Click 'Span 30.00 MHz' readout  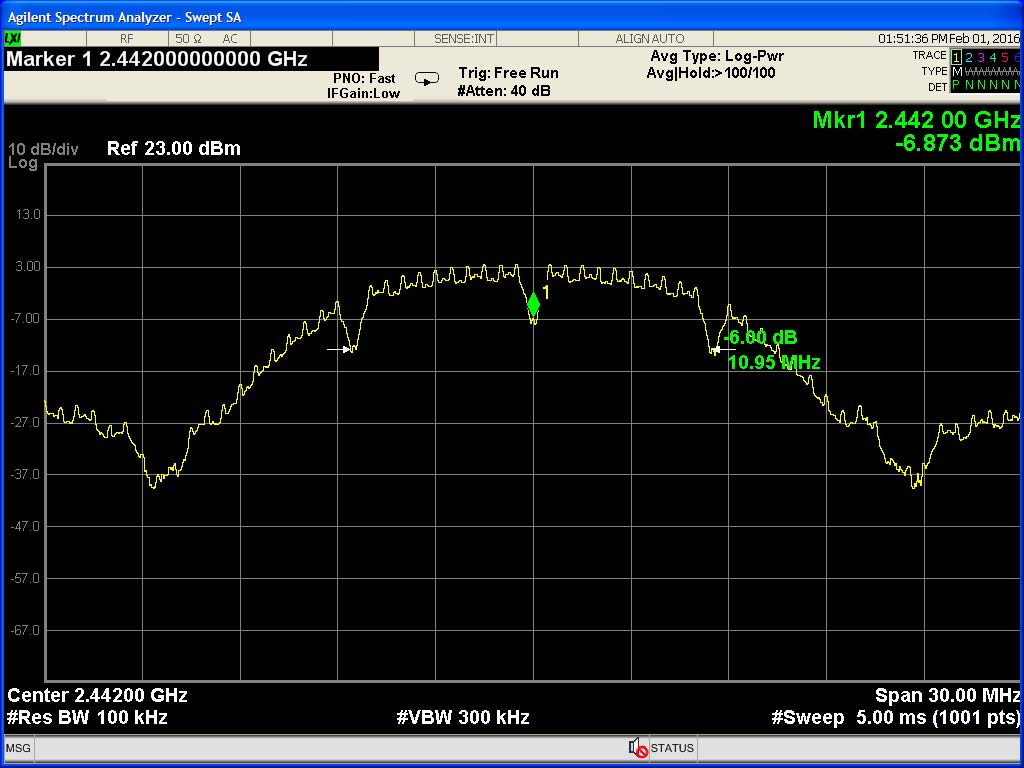pyautogui.click(x=948, y=695)
